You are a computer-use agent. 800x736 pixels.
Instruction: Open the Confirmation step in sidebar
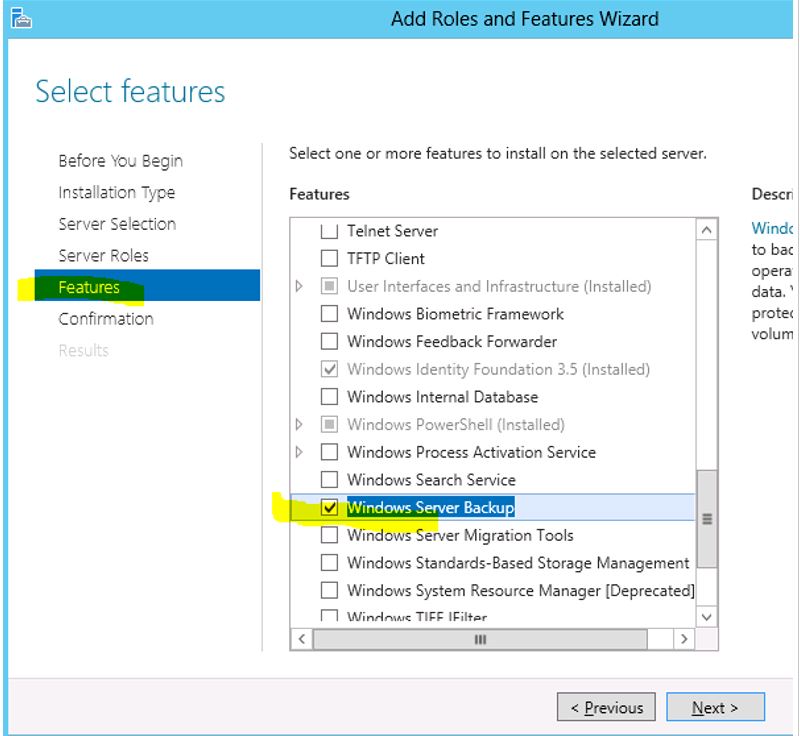point(106,319)
